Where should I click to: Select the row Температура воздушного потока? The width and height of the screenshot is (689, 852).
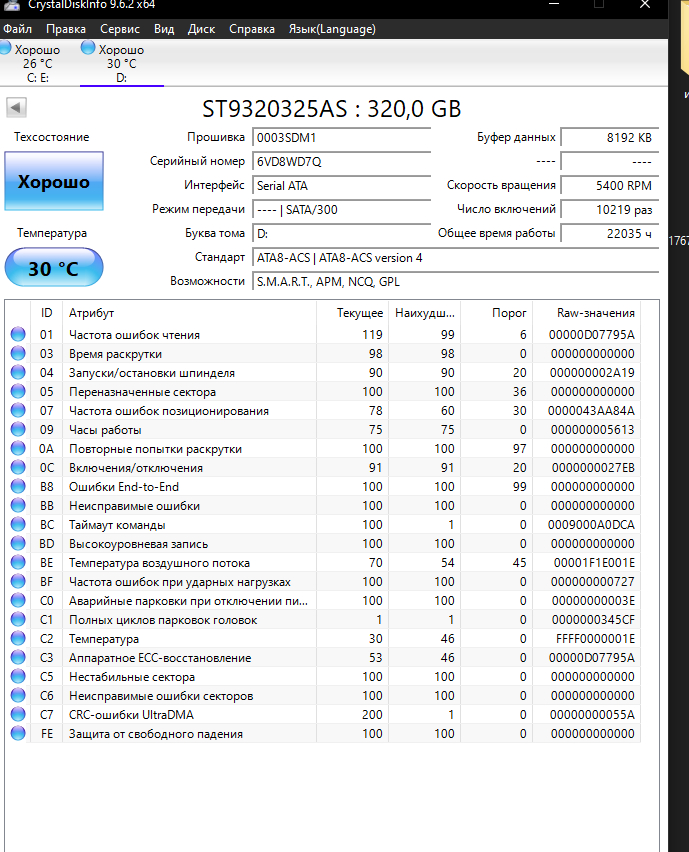coord(323,562)
